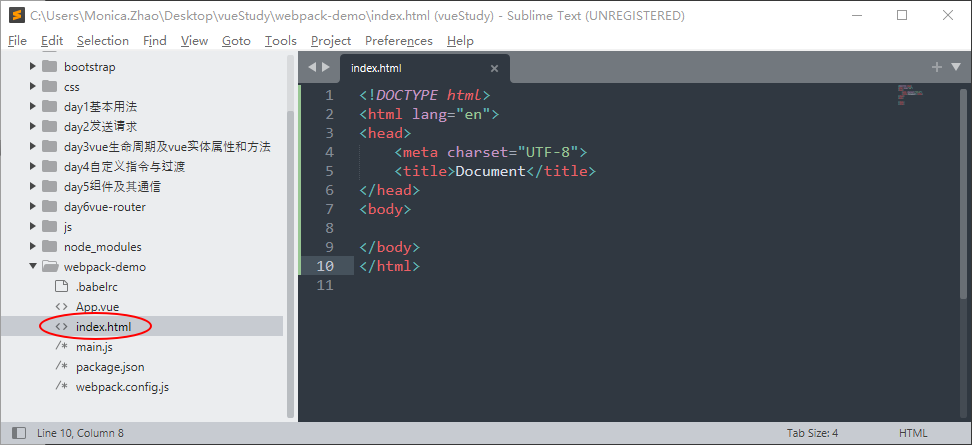Click the App.vue code file icon
972x445 pixels.
point(61,306)
